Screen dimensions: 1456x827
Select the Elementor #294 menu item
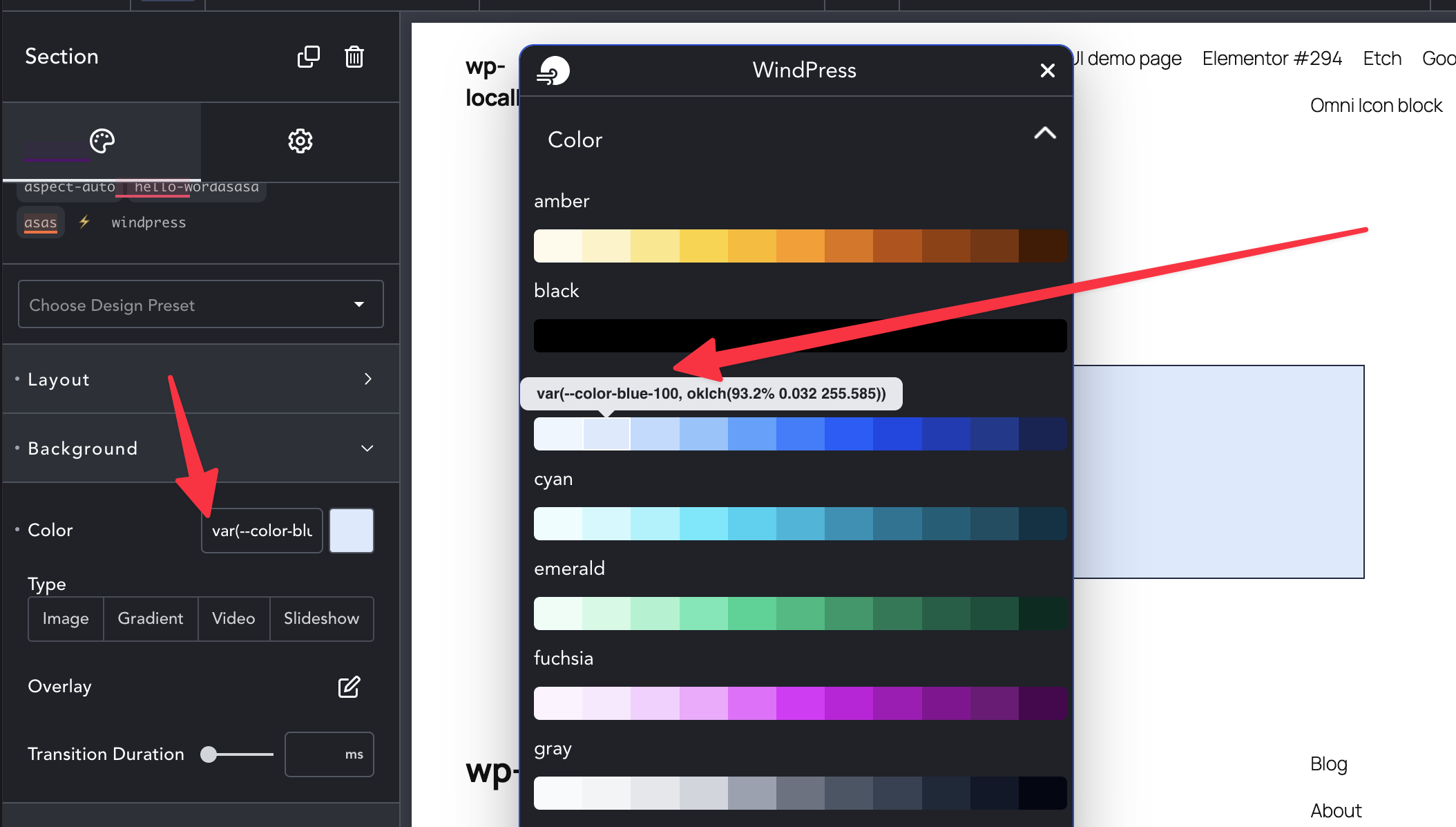pos(1272,58)
